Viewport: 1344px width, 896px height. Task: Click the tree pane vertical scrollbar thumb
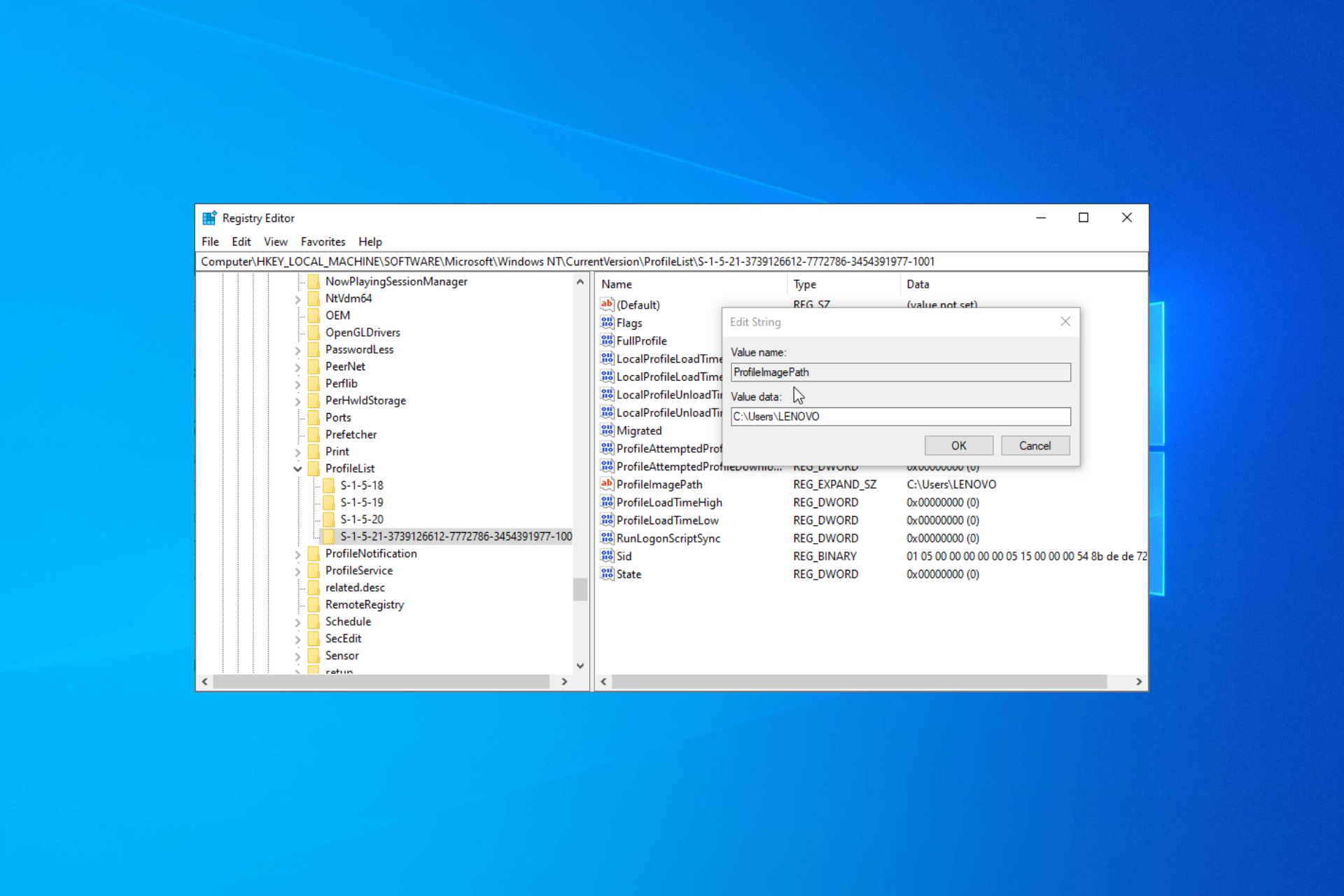pos(580,589)
